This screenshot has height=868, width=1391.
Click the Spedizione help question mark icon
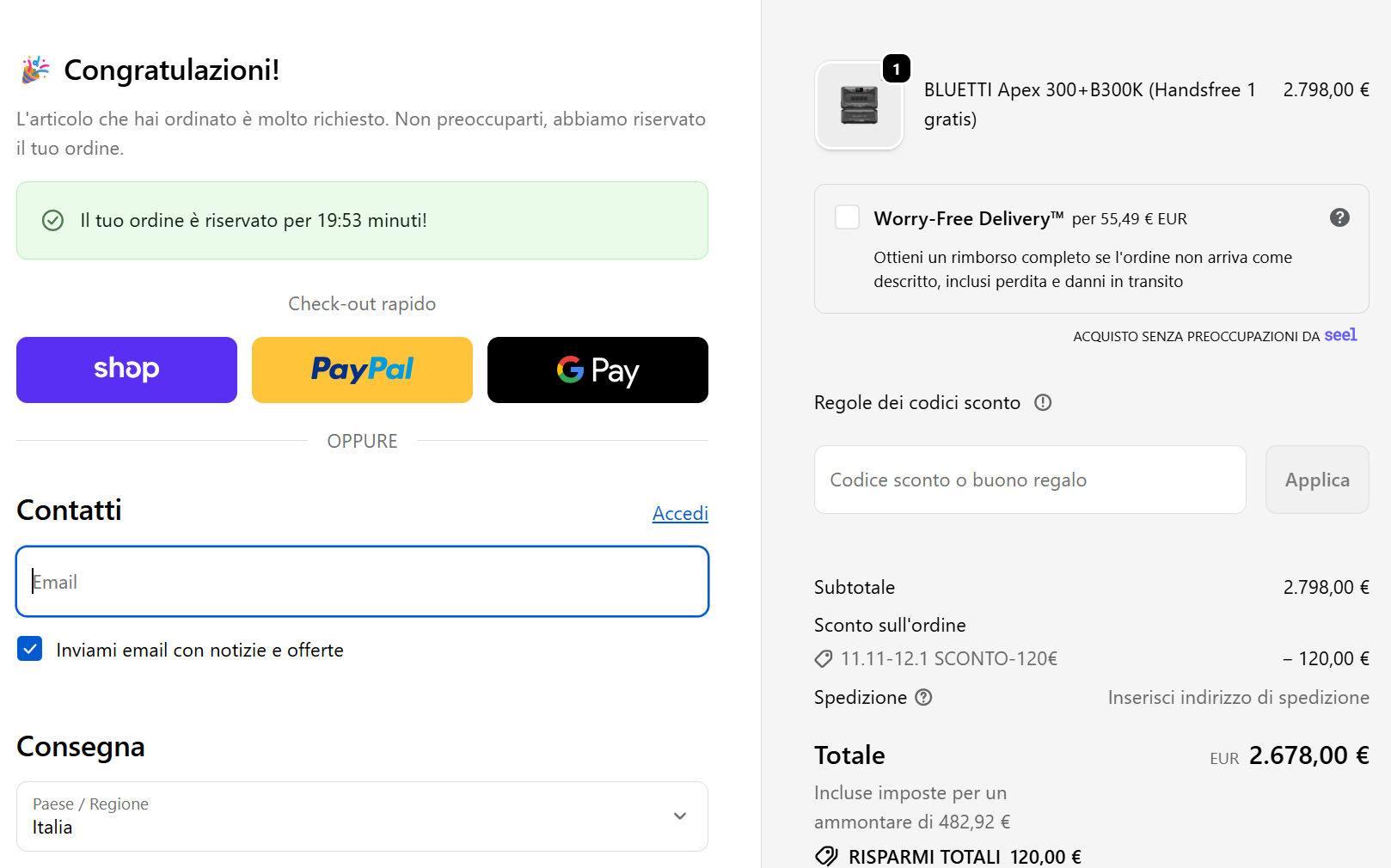(923, 697)
